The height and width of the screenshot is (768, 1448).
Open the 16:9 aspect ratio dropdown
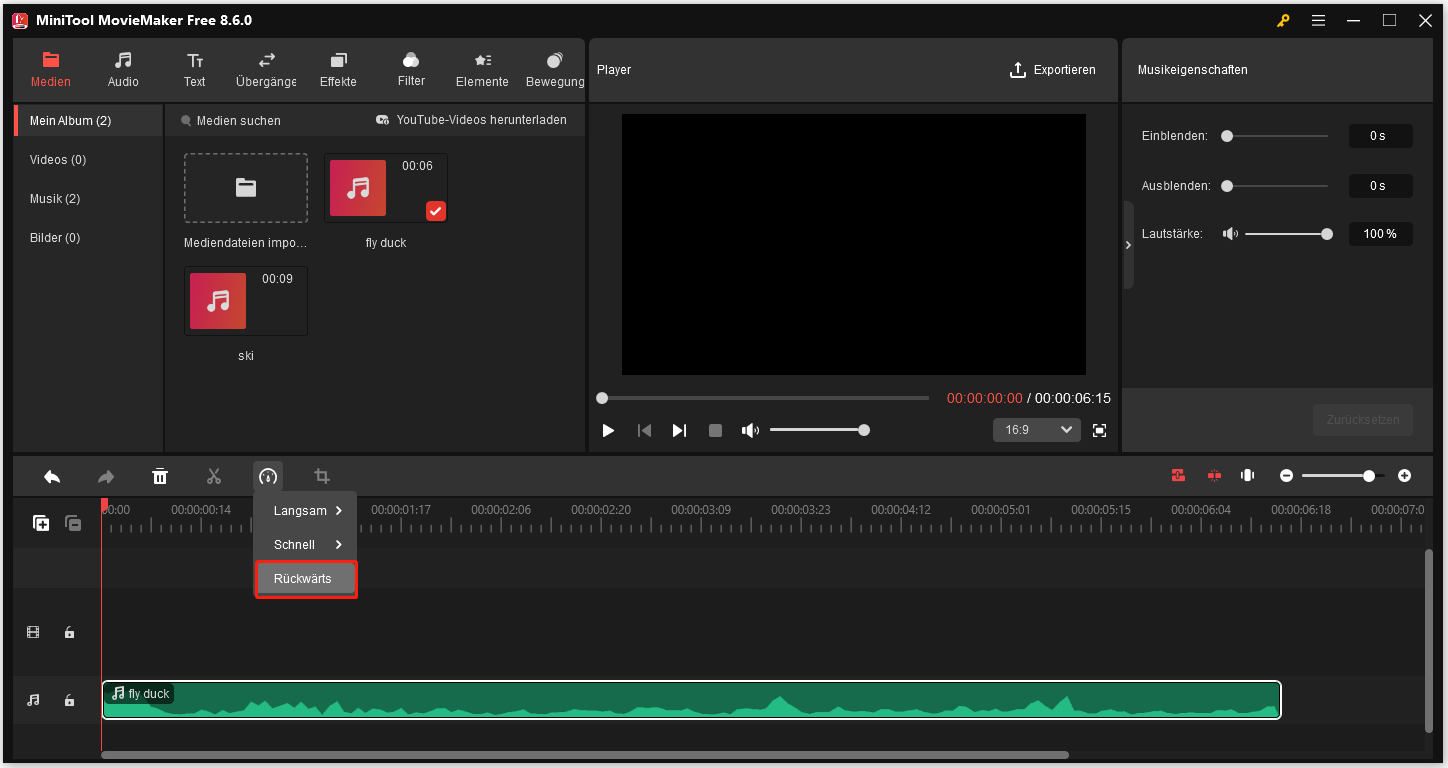[x=1037, y=430]
